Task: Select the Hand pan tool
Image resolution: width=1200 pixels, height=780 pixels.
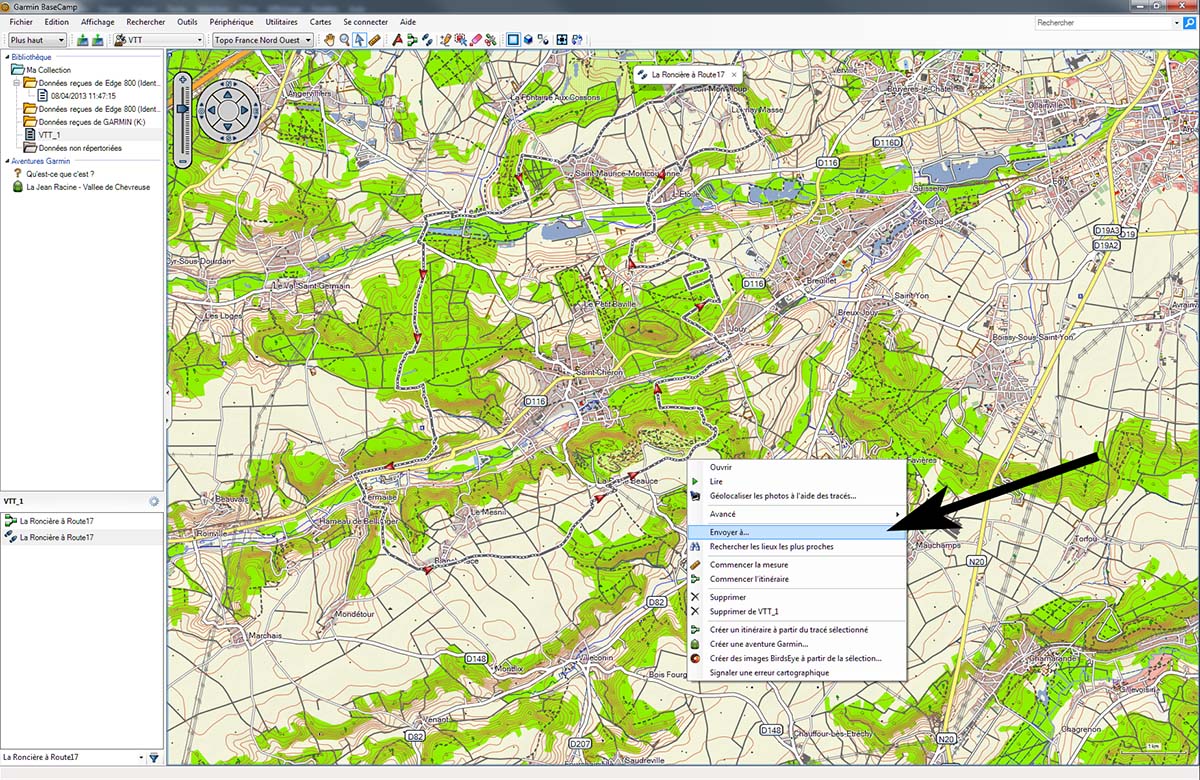Action: coord(329,40)
